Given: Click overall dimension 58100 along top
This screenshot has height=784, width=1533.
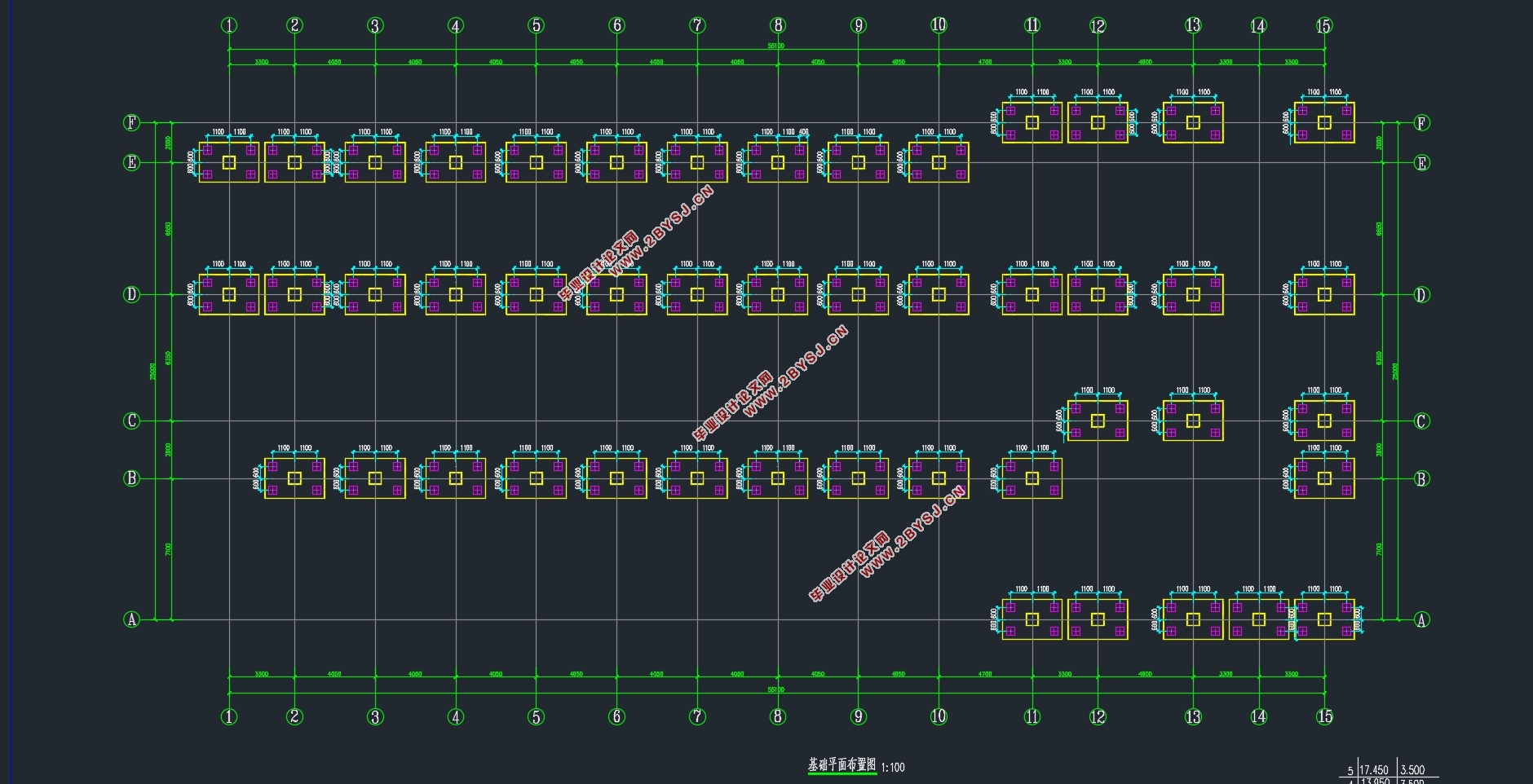Looking at the screenshot, I should (775, 46).
